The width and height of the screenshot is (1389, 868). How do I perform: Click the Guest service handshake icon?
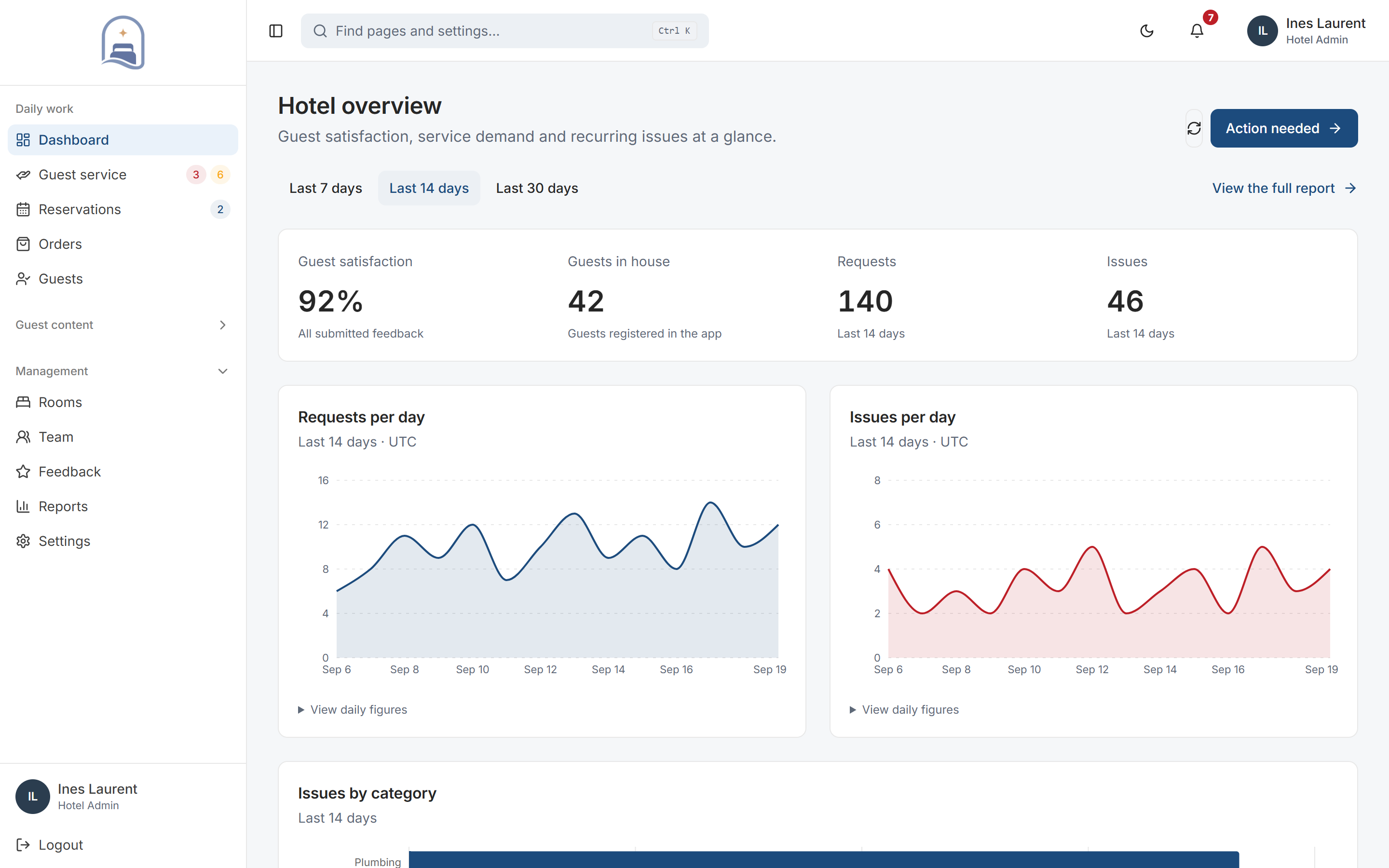click(x=23, y=175)
